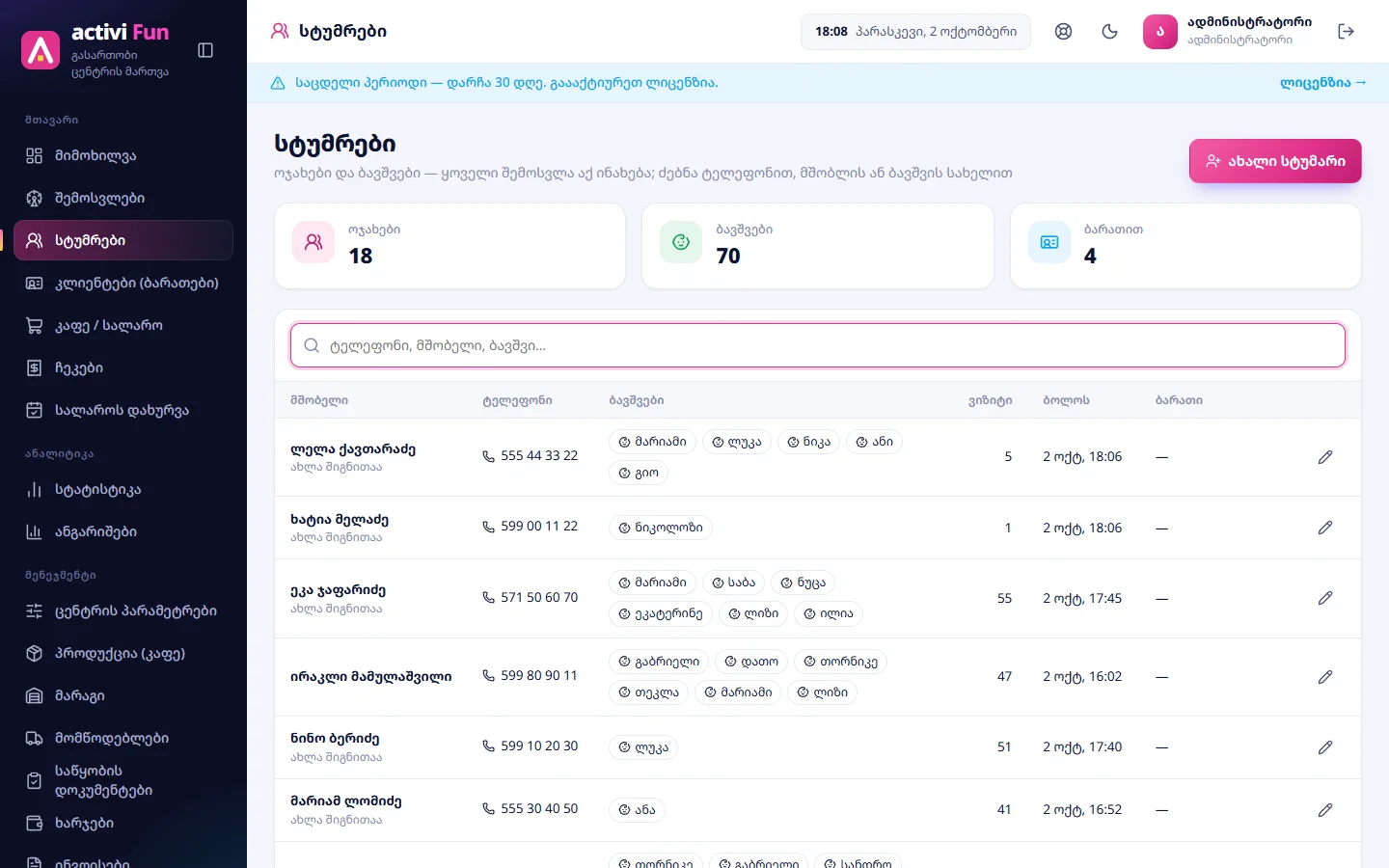Viewport: 1389px width, 868px height.
Task: Select child tag ეკატერინე
Action: 661,613
